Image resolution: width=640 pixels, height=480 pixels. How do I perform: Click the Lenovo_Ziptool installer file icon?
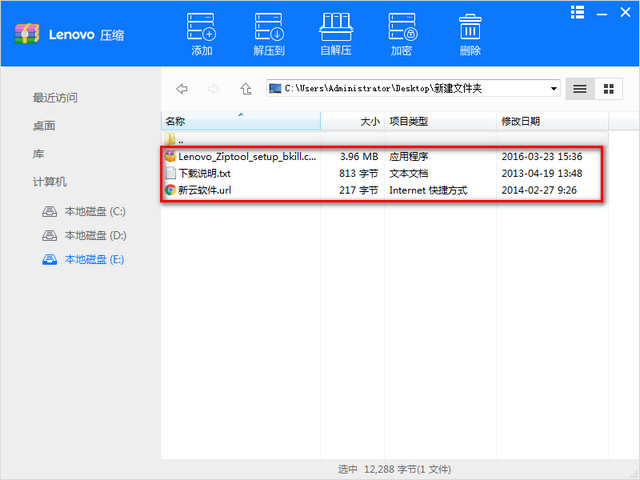170,156
